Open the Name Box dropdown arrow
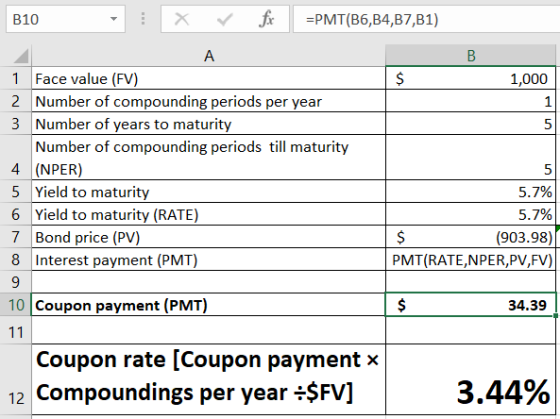The width and height of the screenshot is (560, 419). (114, 19)
